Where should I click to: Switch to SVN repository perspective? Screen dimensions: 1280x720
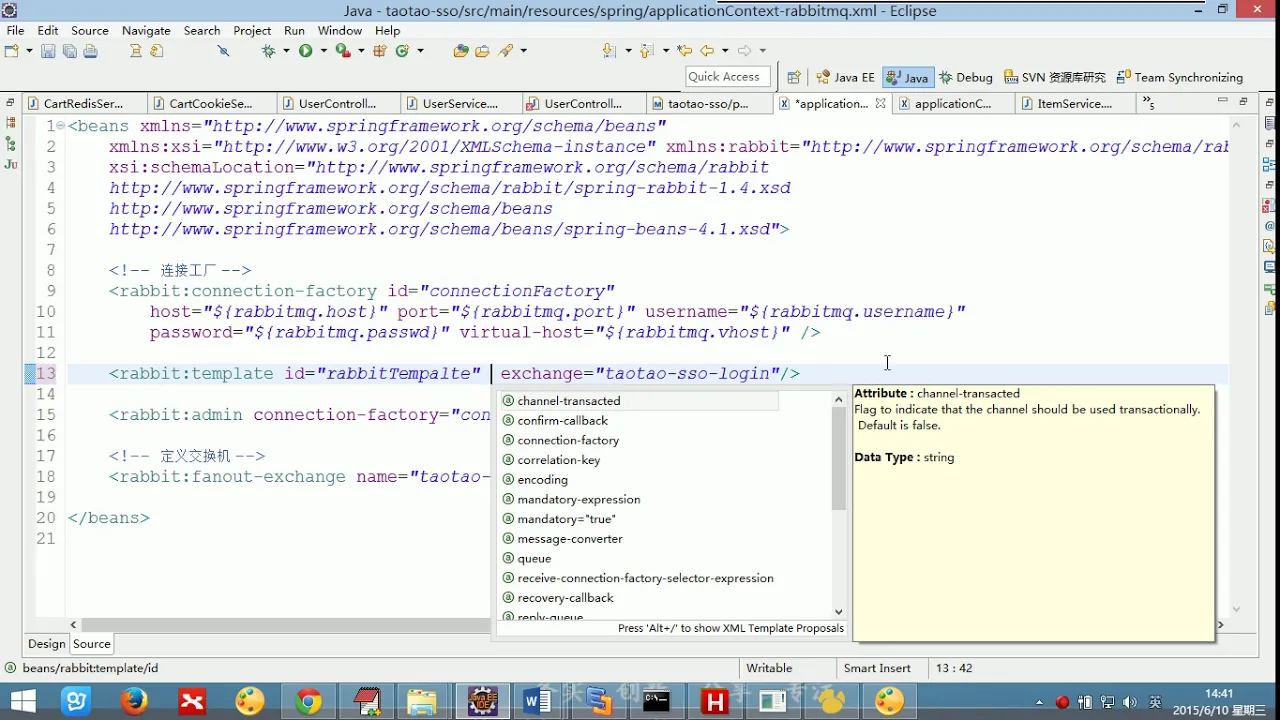pyautogui.click(x=1055, y=77)
